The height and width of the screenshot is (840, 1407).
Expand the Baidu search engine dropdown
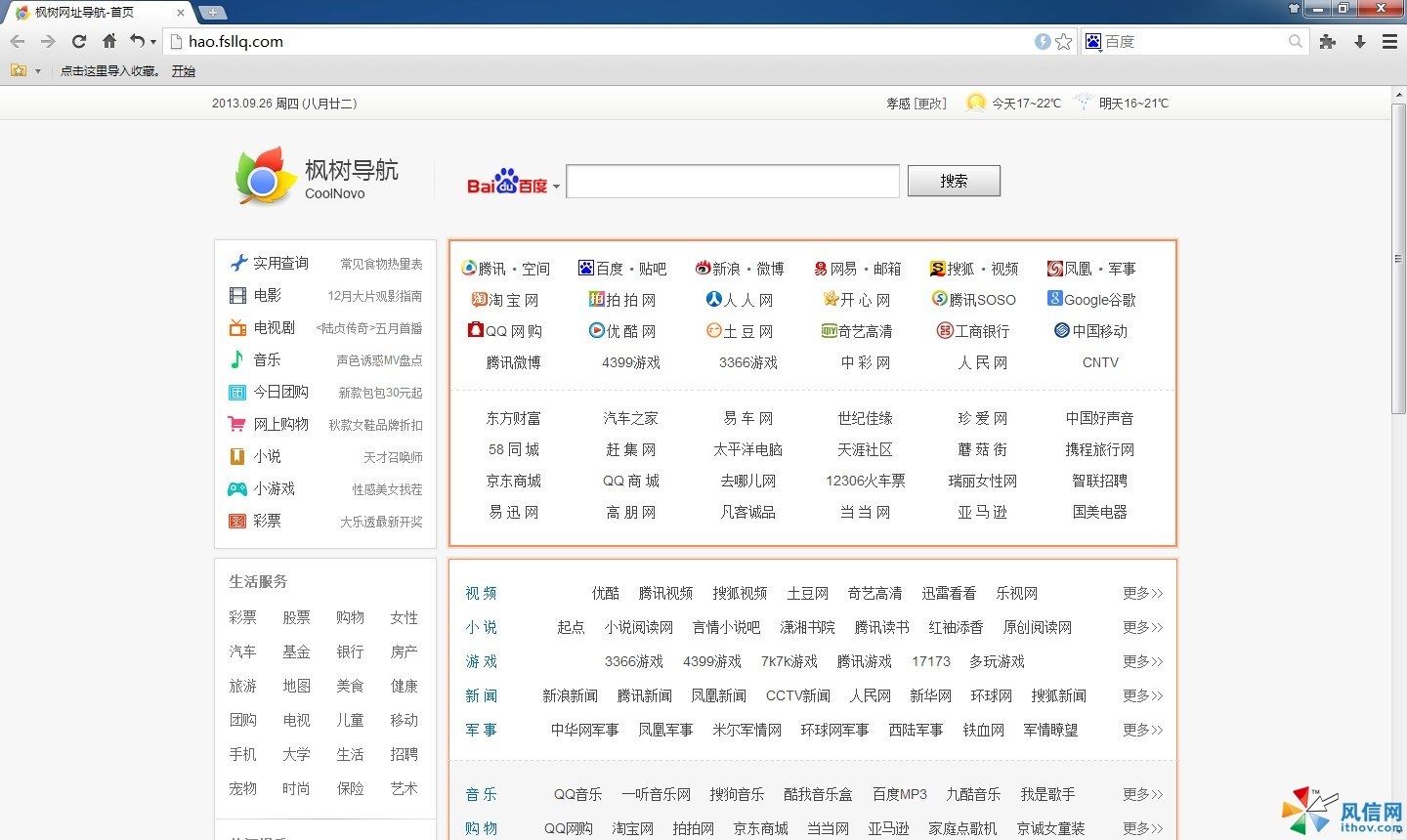[556, 187]
